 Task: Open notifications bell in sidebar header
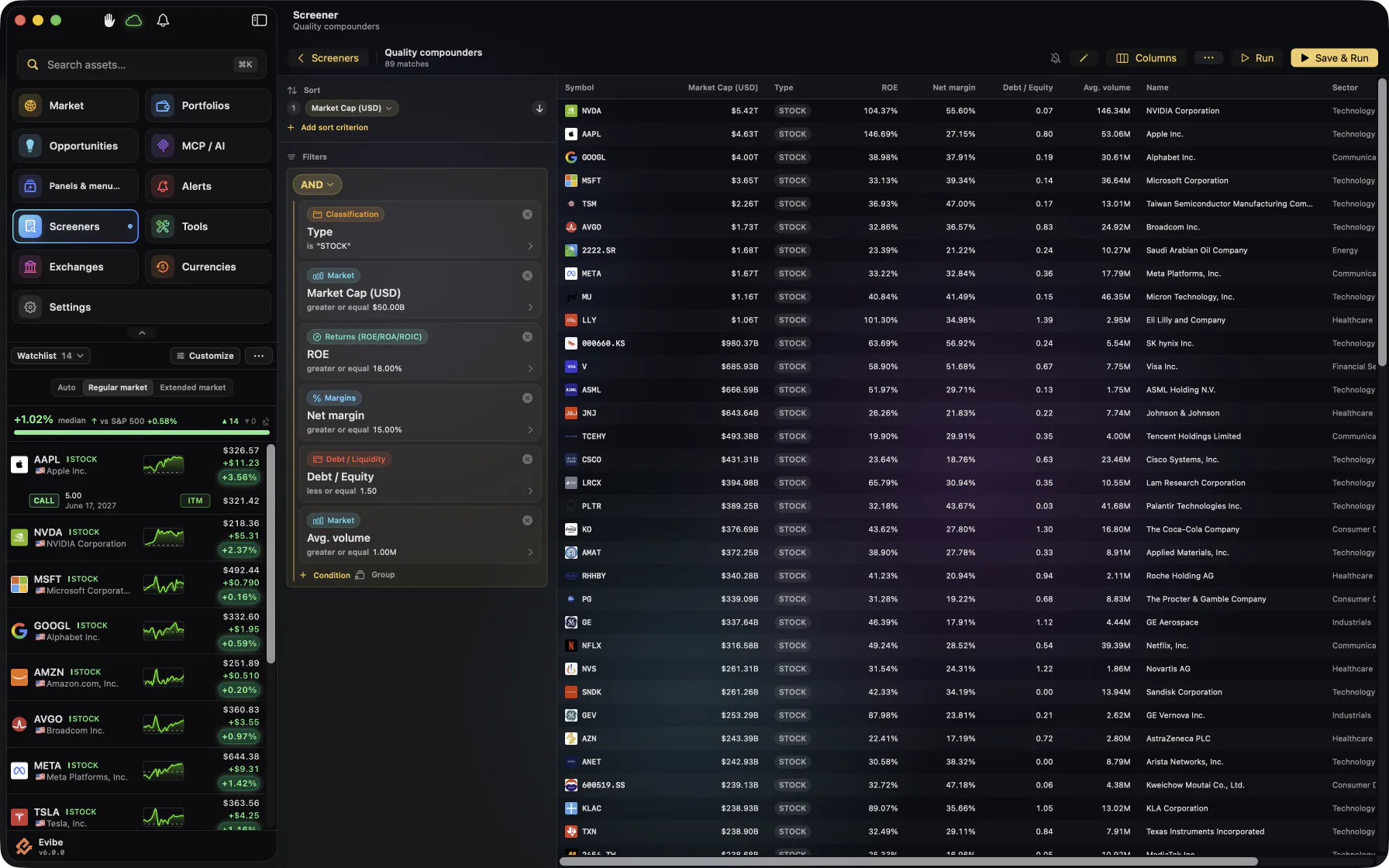[x=163, y=20]
